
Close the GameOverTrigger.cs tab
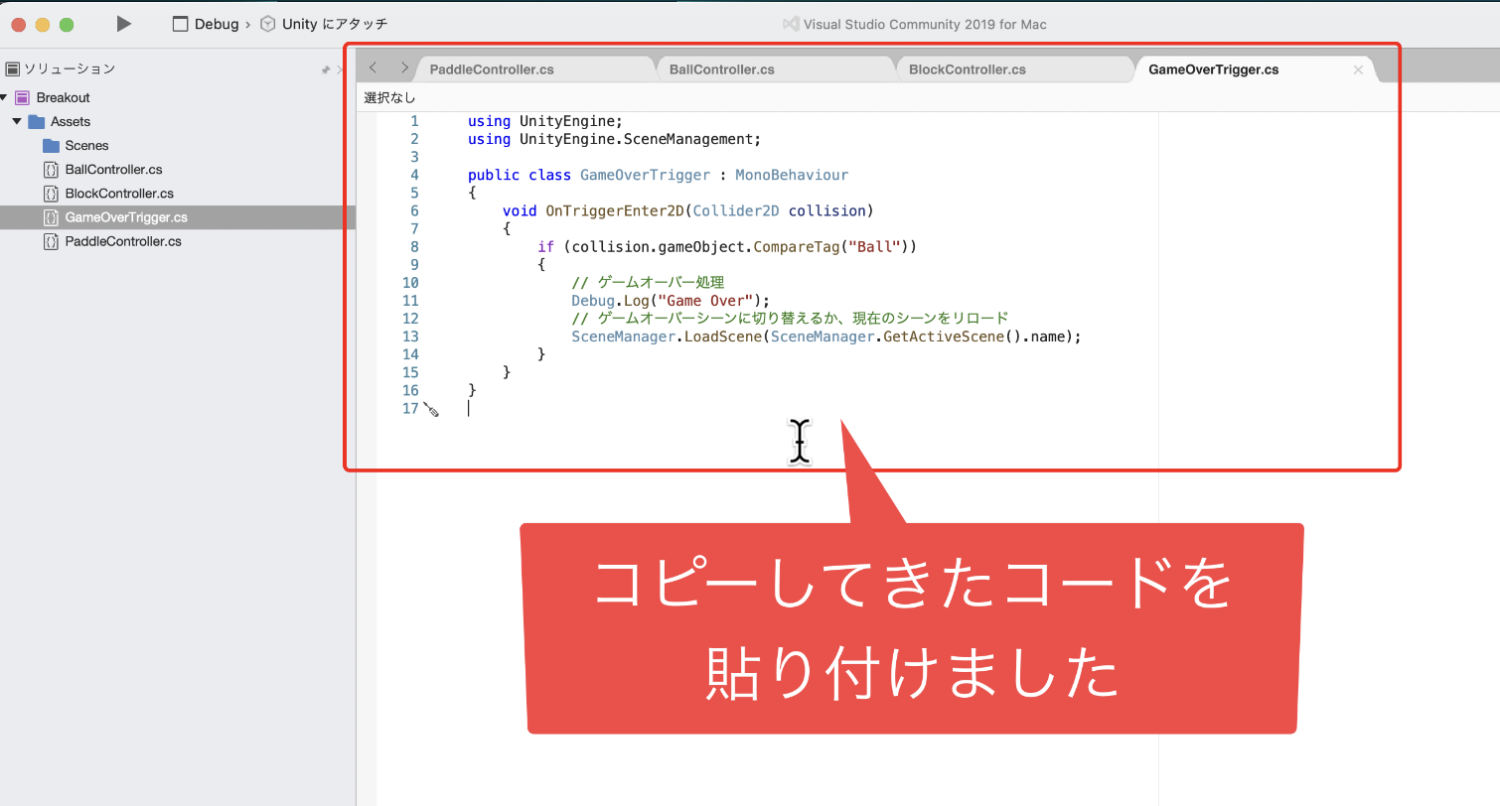1358,70
